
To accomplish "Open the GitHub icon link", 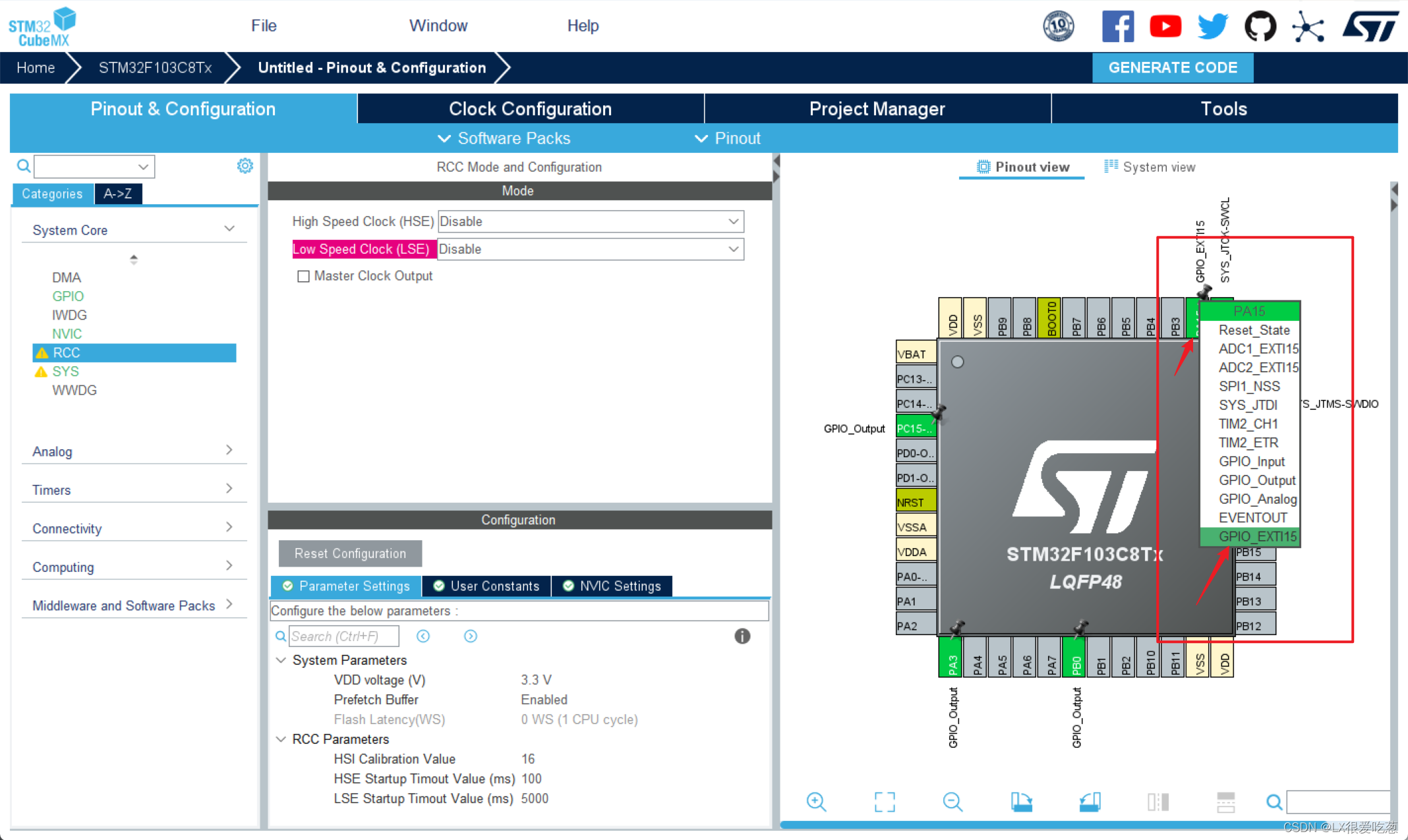I will click(x=1260, y=26).
